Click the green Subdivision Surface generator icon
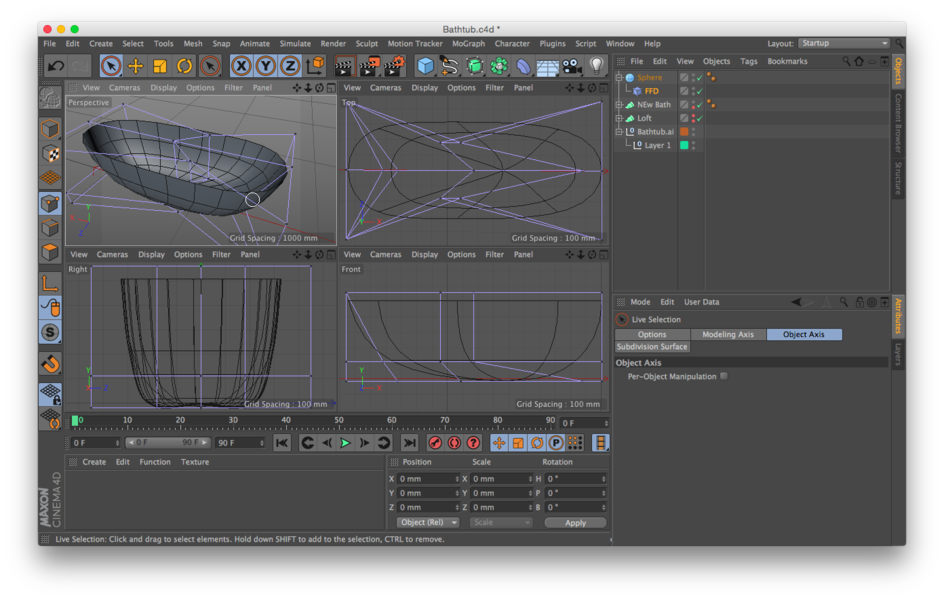This screenshot has width=944, height=600. (474, 66)
